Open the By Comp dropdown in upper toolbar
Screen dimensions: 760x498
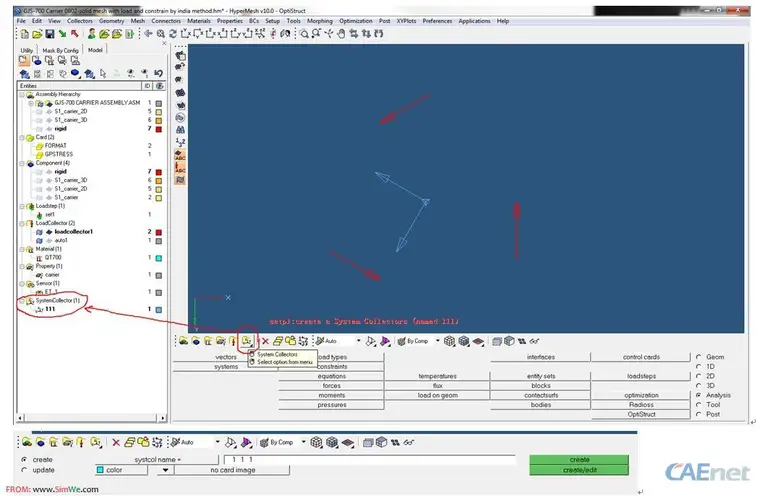tap(437, 341)
